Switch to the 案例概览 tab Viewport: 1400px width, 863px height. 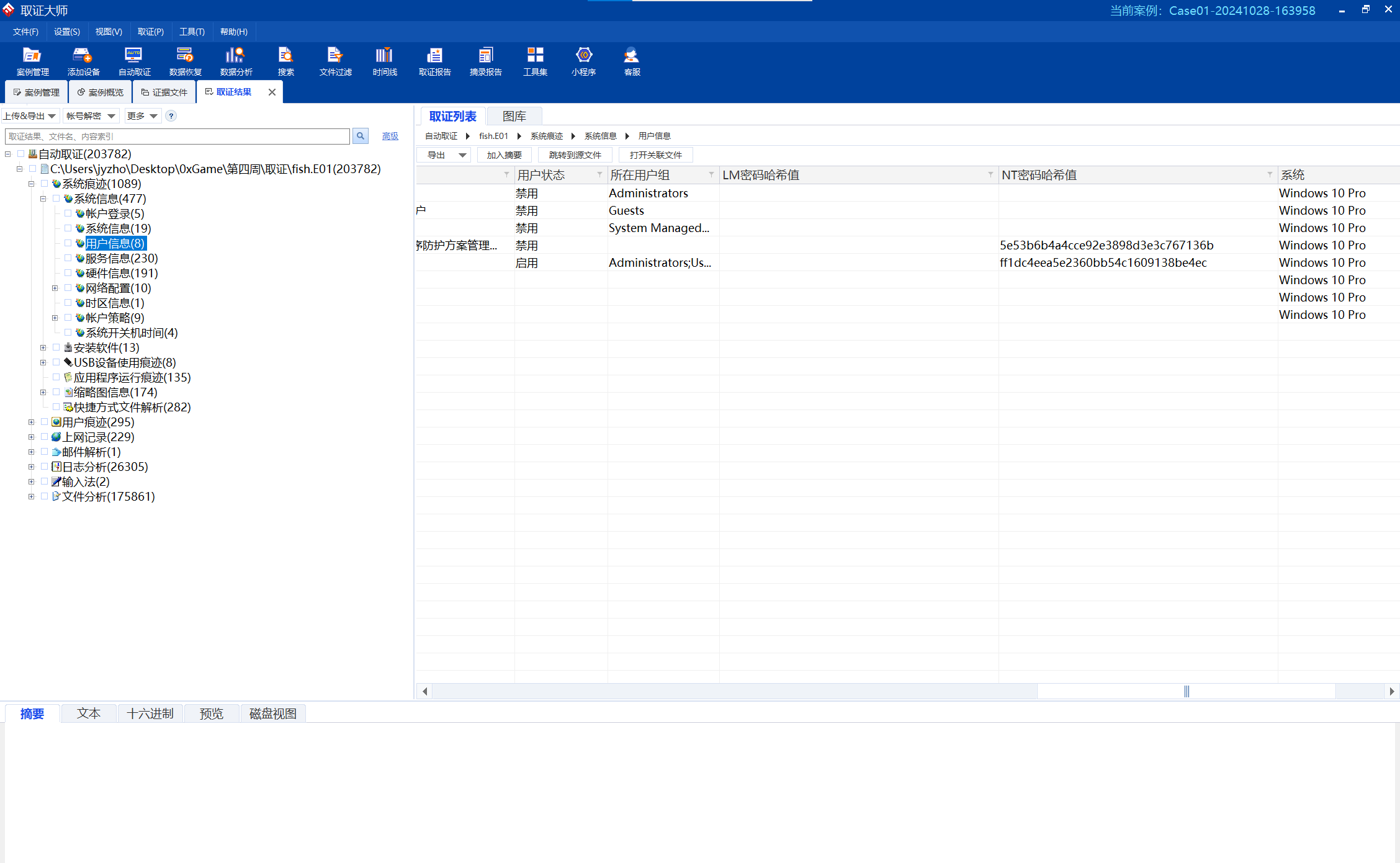tap(100, 92)
